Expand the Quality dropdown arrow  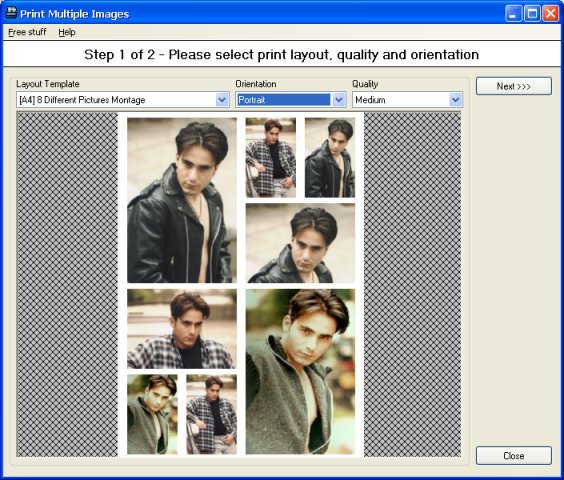click(455, 100)
